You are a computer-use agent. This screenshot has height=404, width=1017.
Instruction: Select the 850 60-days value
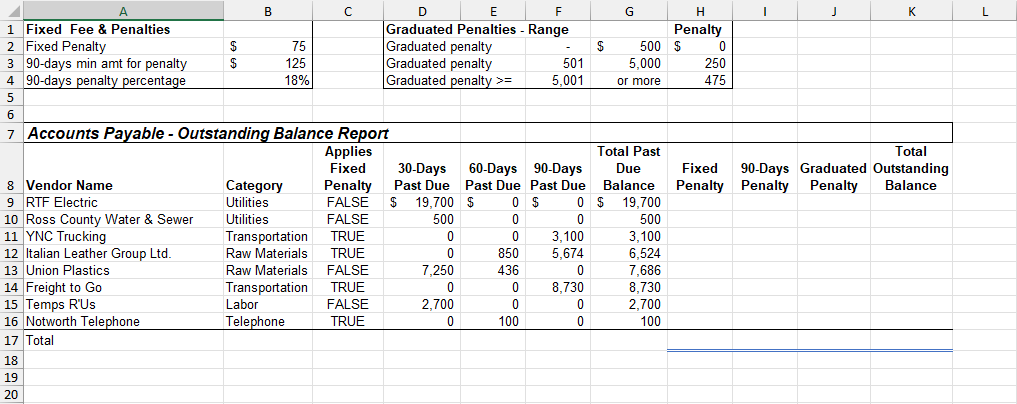(x=493, y=253)
